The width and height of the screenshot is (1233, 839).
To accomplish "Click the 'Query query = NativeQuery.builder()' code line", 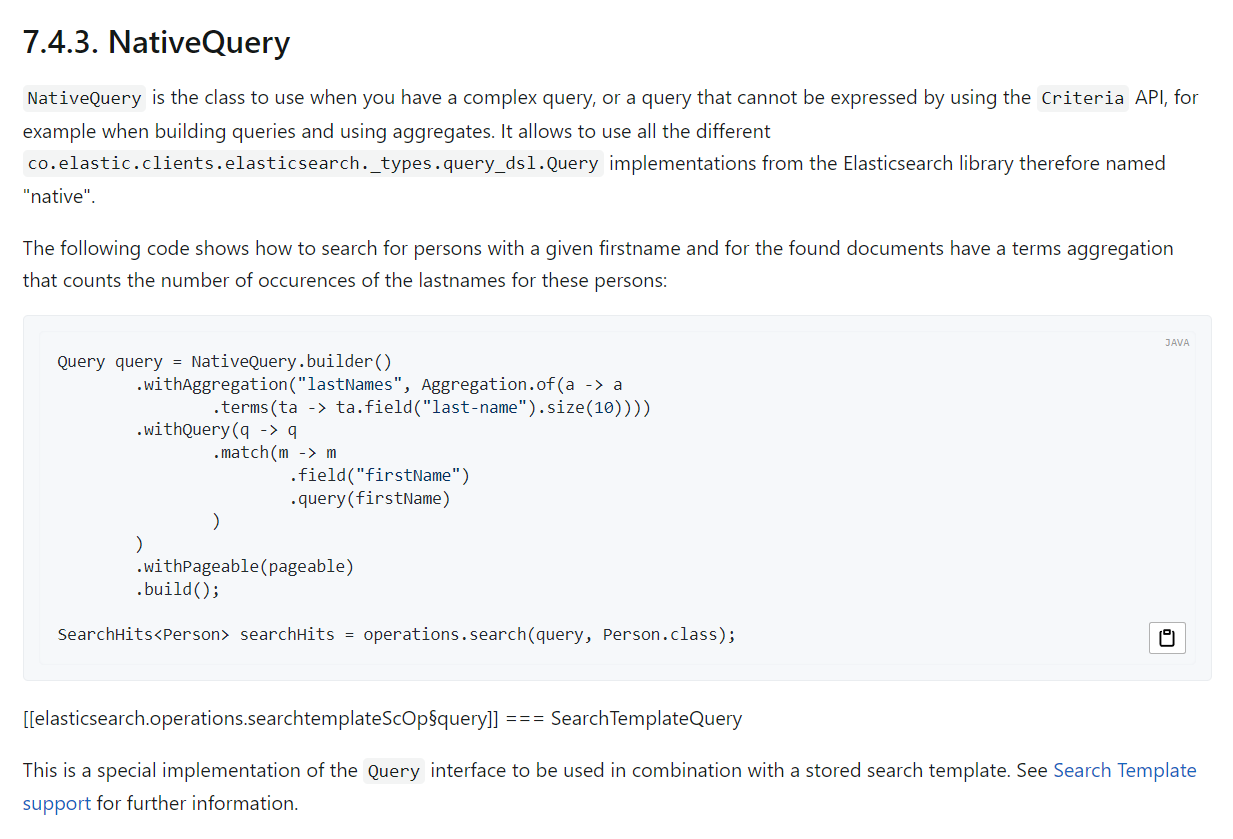I will click(225, 361).
